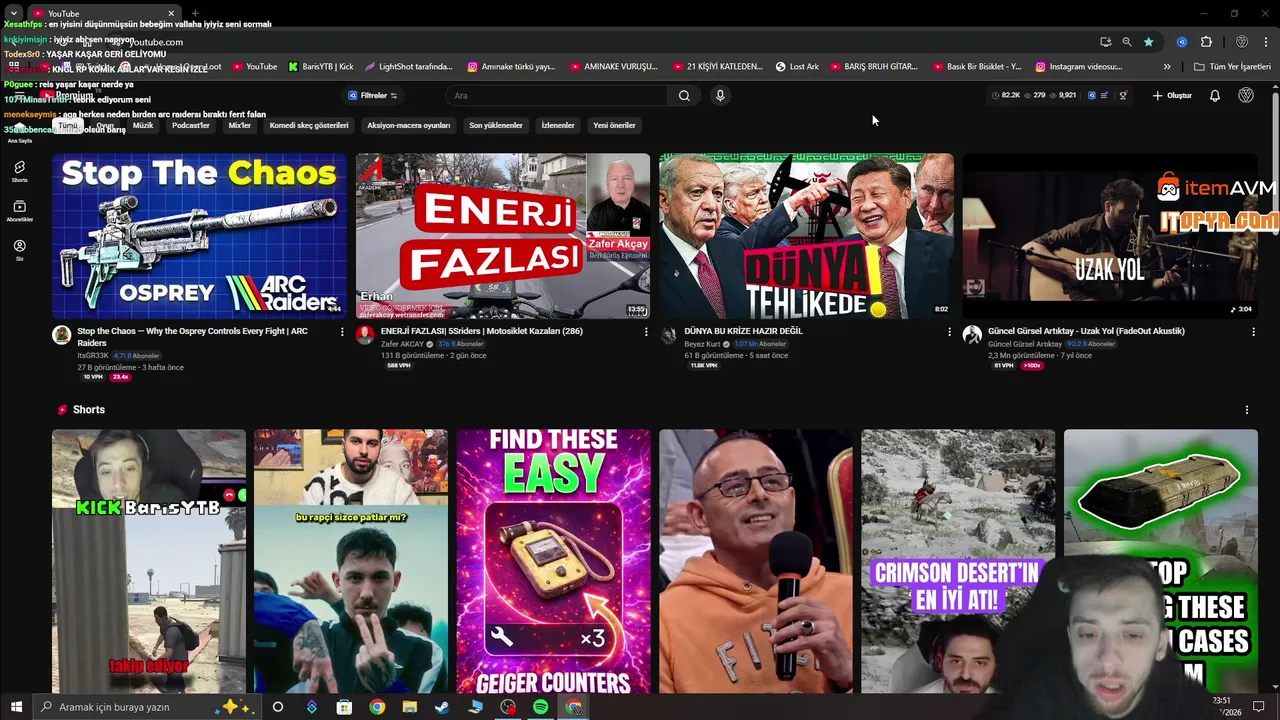This screenshot has width=1280, height=720.
Task: Open the LightShot tarafında bookmark
Action: (409, 67)
